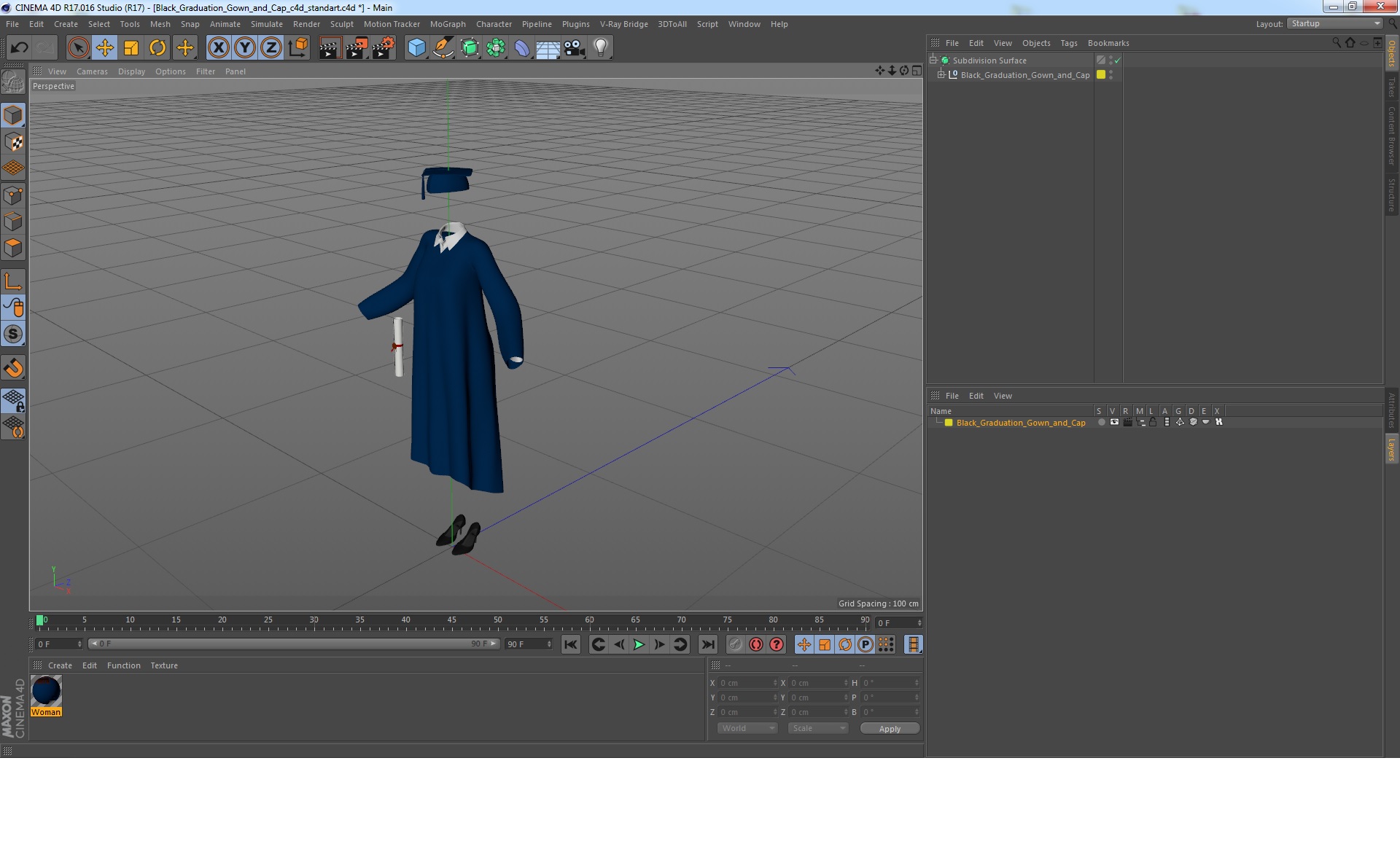Viewport: 1400px width, 844px height.
Task: Switch to Model mode in left palette
Action: pyautogui.click(x=13, y=115)
